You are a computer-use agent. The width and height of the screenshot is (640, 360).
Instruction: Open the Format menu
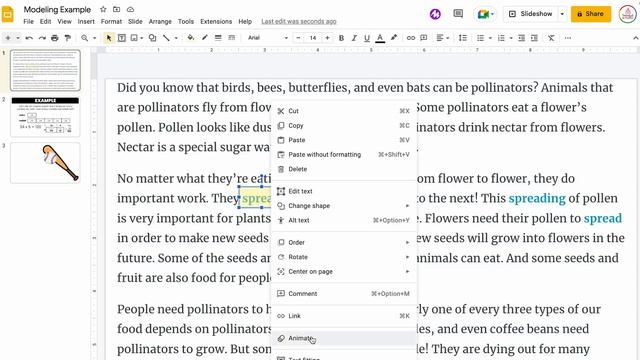point(111,22)
